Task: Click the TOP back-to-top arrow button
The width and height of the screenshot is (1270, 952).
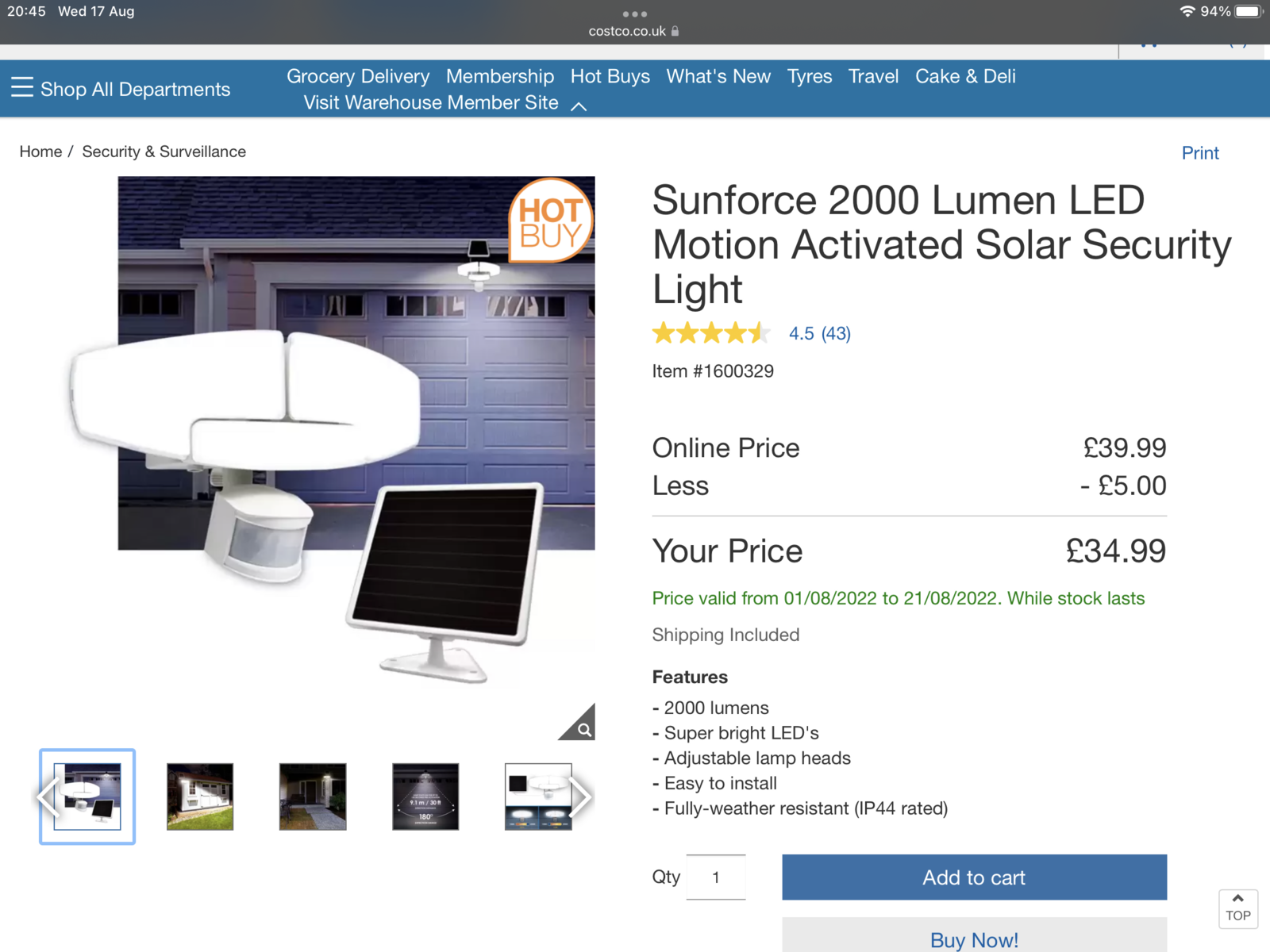Action: pos(1238,908)
